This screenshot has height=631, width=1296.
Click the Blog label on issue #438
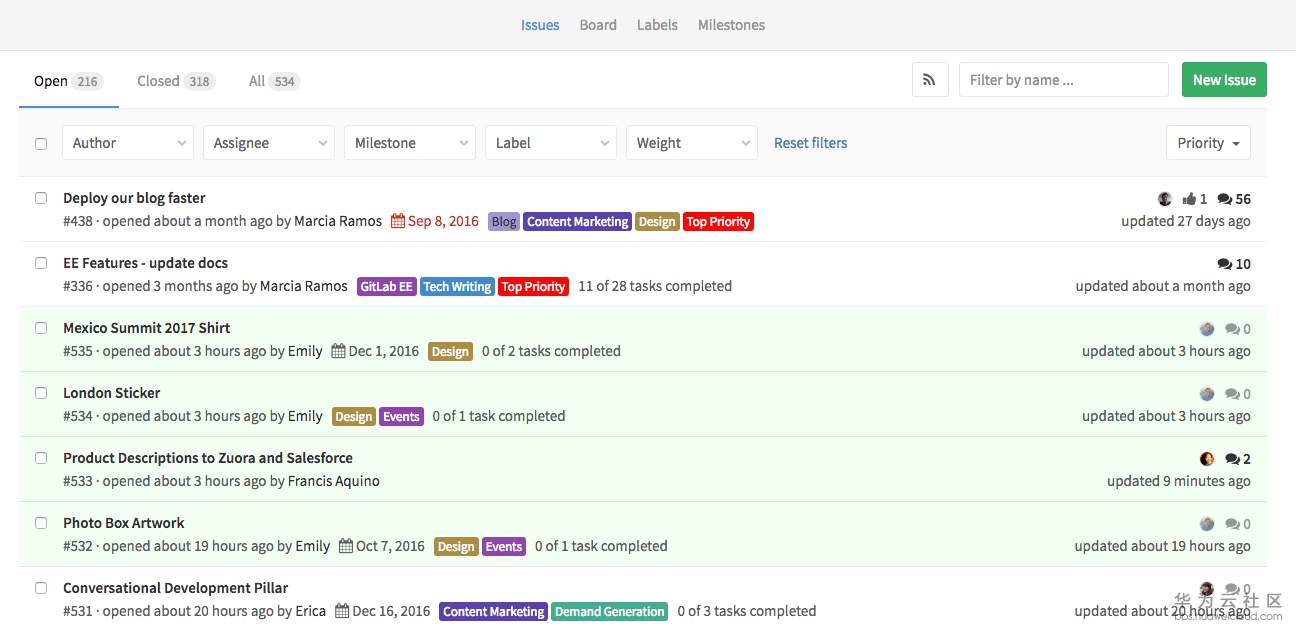click(504, 222)
